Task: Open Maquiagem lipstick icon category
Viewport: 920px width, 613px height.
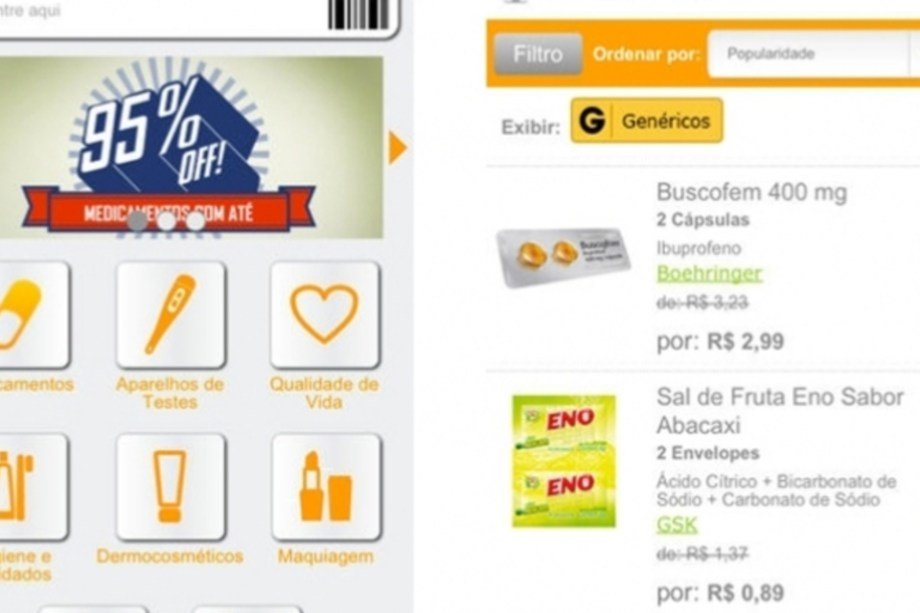Action: [326, 487]
